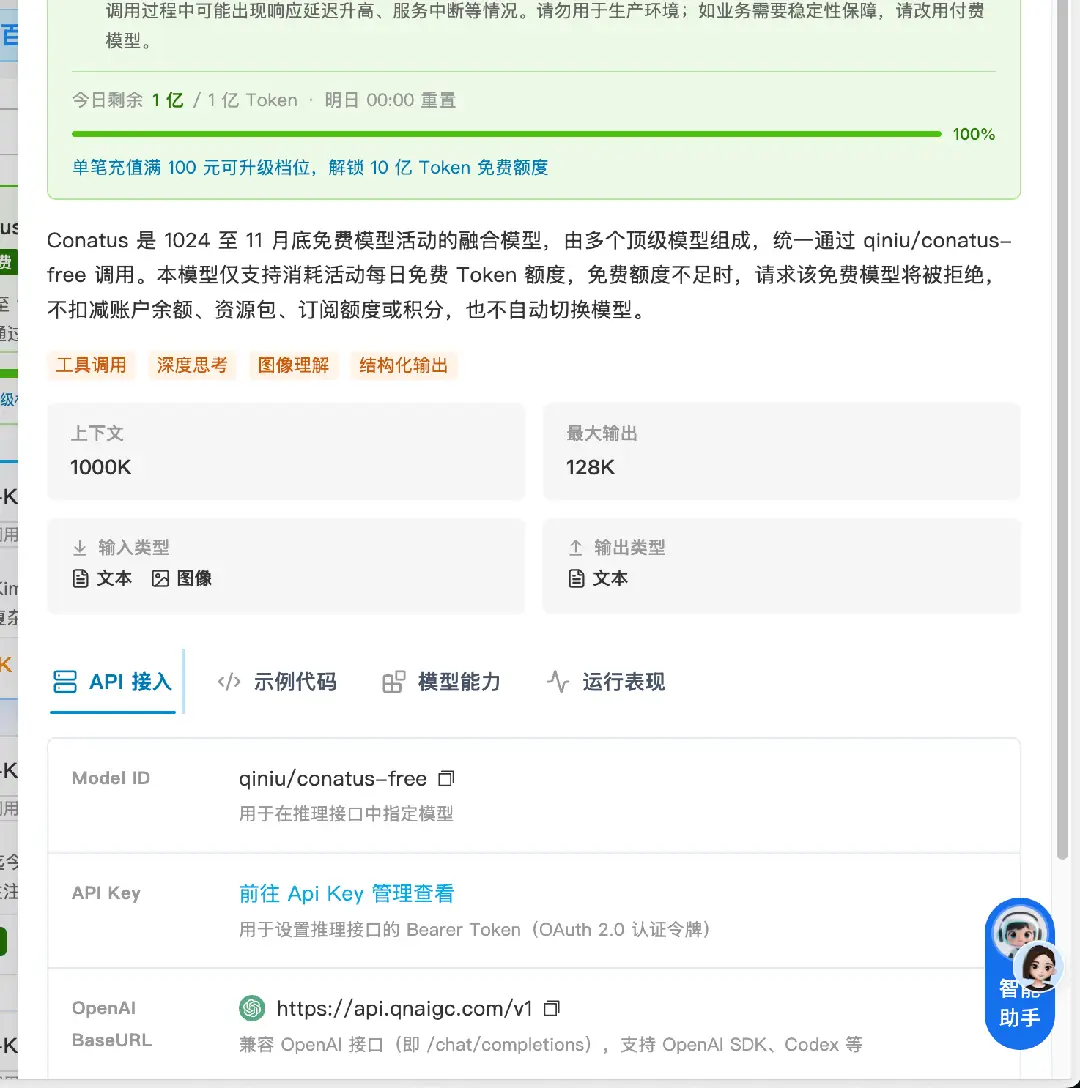View the 运行表现 tab
Screen dimensions: 1080x1088
tap(605, 681)
